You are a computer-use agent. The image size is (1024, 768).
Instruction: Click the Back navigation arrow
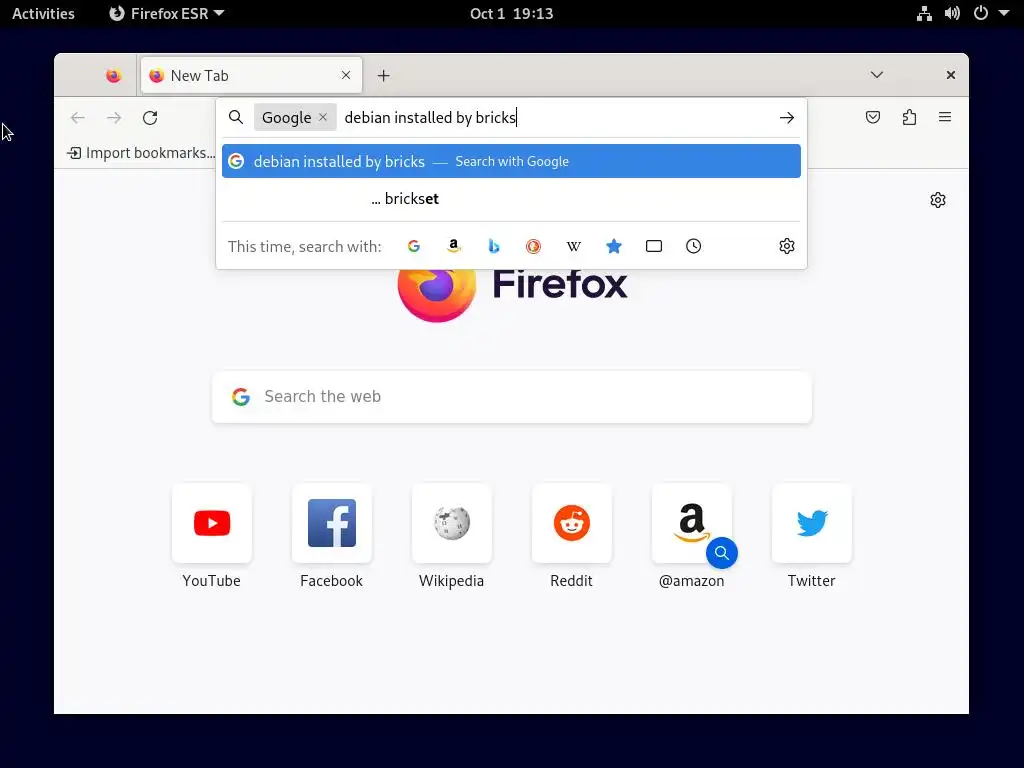pyautogui.click(x=78, y=118)
